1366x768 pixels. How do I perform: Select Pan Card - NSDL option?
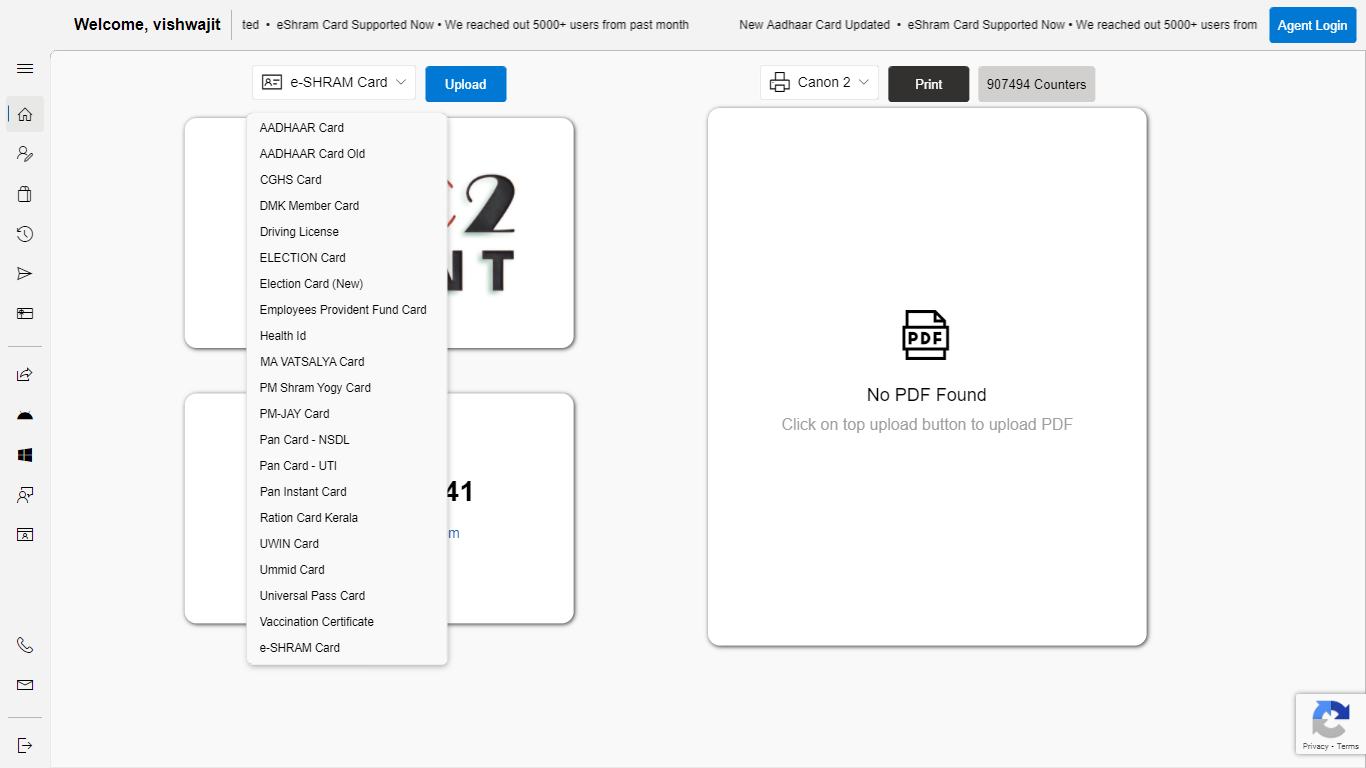tap(347, 440)
